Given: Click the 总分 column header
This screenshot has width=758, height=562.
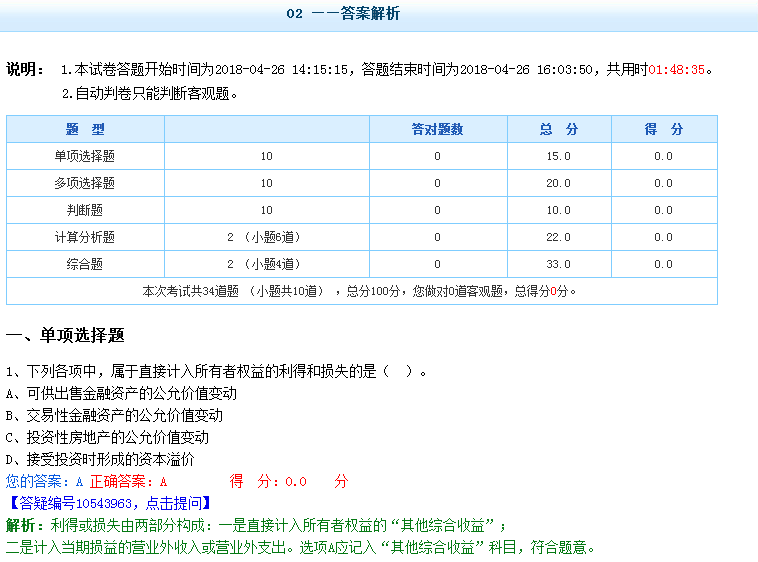Looking at the screenshot, I should click(559, 129).
